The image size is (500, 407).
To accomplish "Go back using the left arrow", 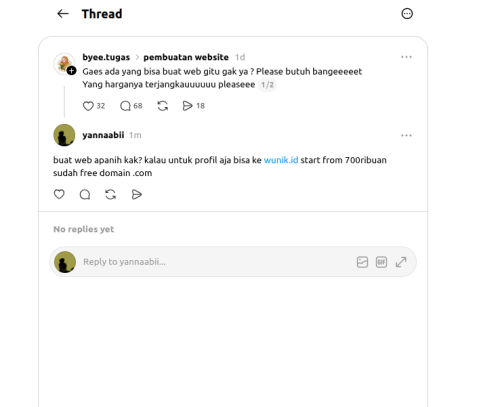I will click(63, 14).
